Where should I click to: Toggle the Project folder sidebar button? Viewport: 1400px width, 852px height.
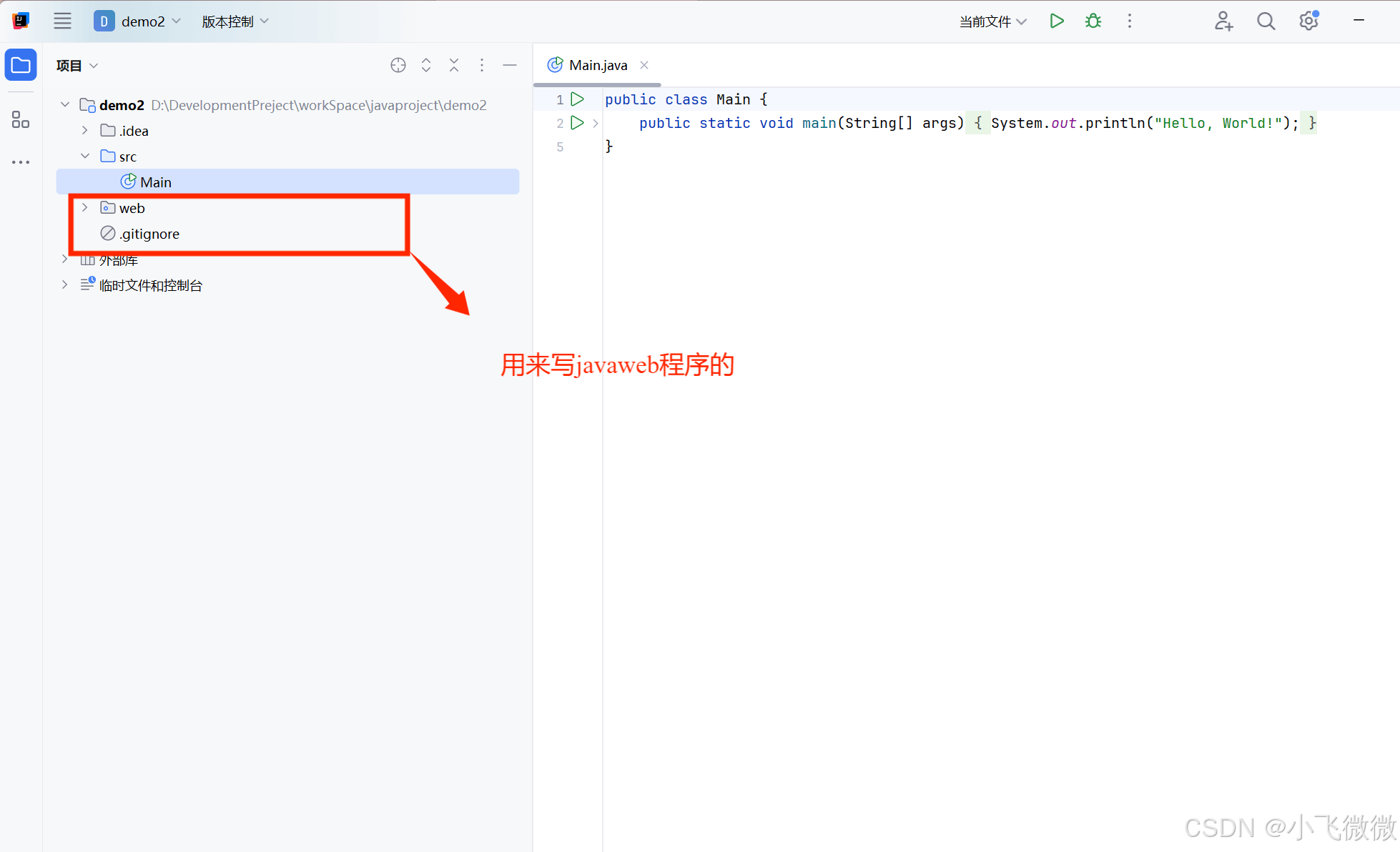pos(21,66)
